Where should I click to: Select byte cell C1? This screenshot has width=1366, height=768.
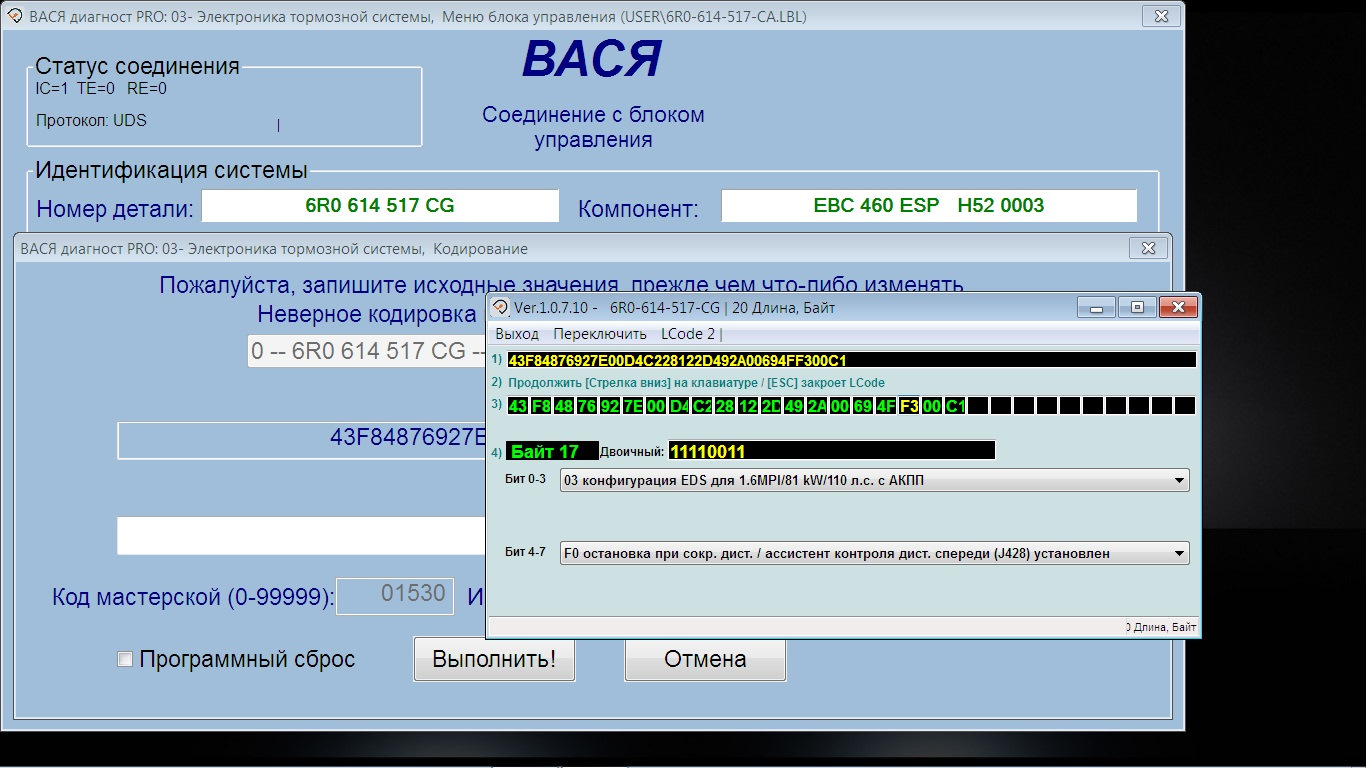coord(955,406)
